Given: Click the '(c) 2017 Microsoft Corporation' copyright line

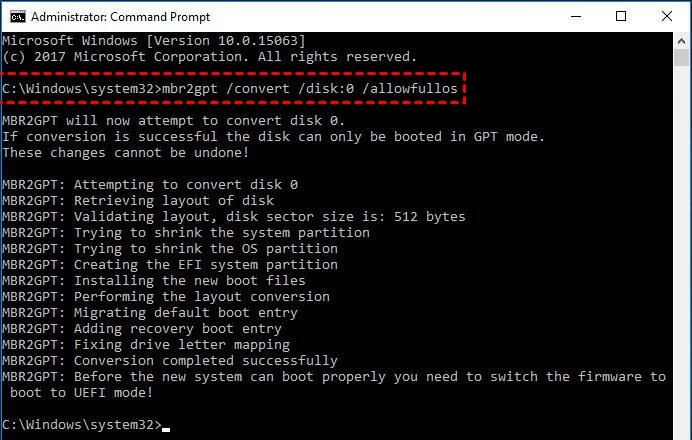Looking at the screenshot, I should 209,56.
